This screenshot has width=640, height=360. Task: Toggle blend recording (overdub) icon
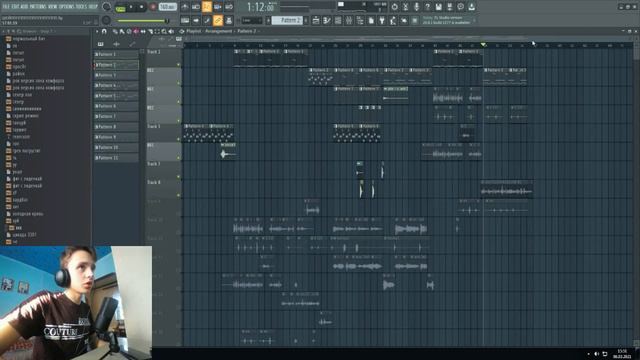(x=218, y=7)
